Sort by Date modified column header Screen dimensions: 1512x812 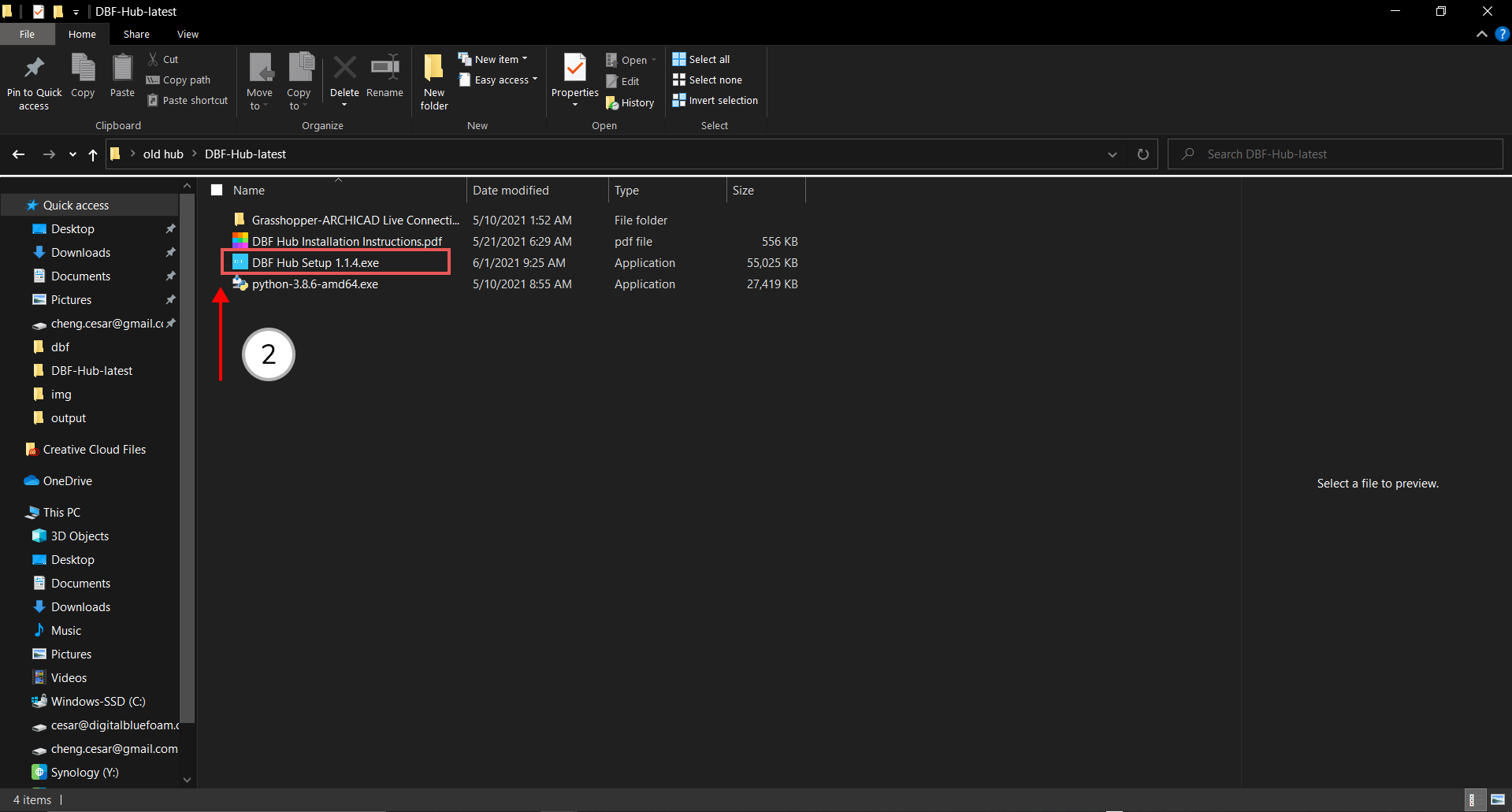point(537,190)
